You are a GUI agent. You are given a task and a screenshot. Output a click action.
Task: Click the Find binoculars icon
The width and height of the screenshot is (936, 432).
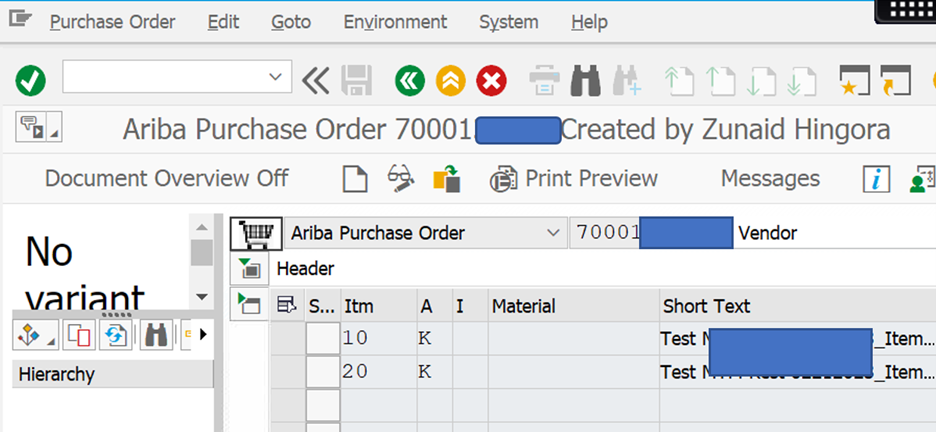[x=585, y=80]
